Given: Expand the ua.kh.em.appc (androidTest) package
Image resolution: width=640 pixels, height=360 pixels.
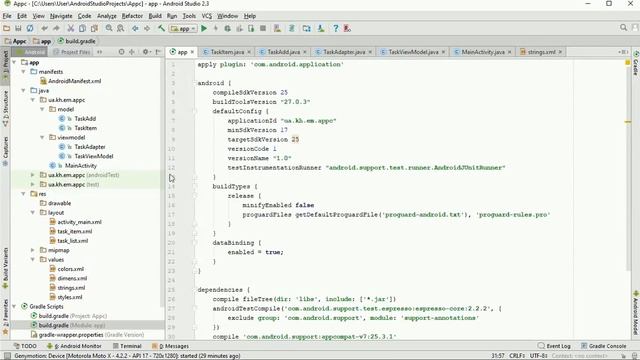Looking at the screenshot, I should pyautogui.click(x=33, y=175).
